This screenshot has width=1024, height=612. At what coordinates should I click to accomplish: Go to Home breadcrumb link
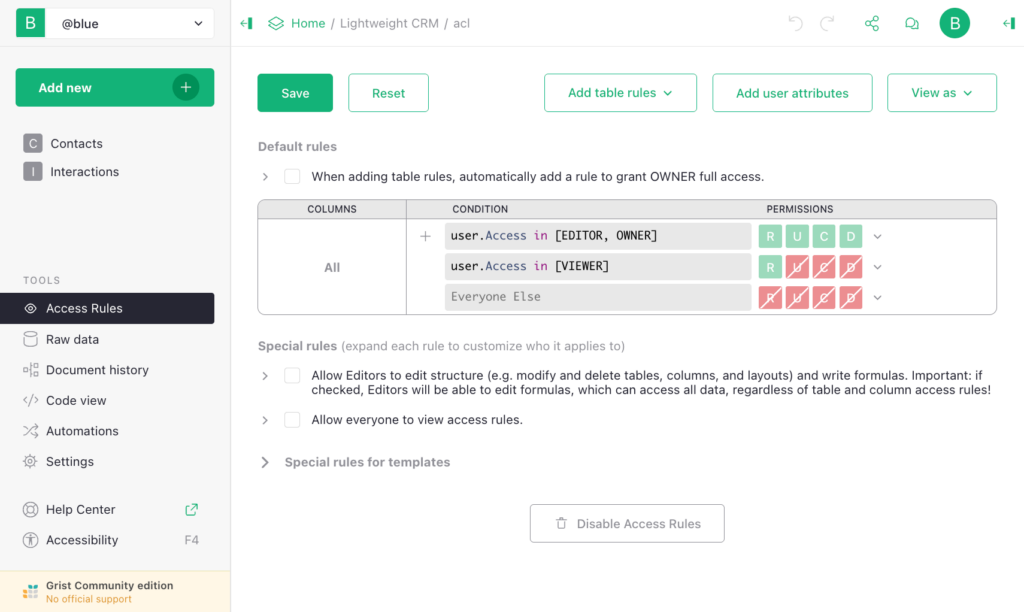[308, 24]
